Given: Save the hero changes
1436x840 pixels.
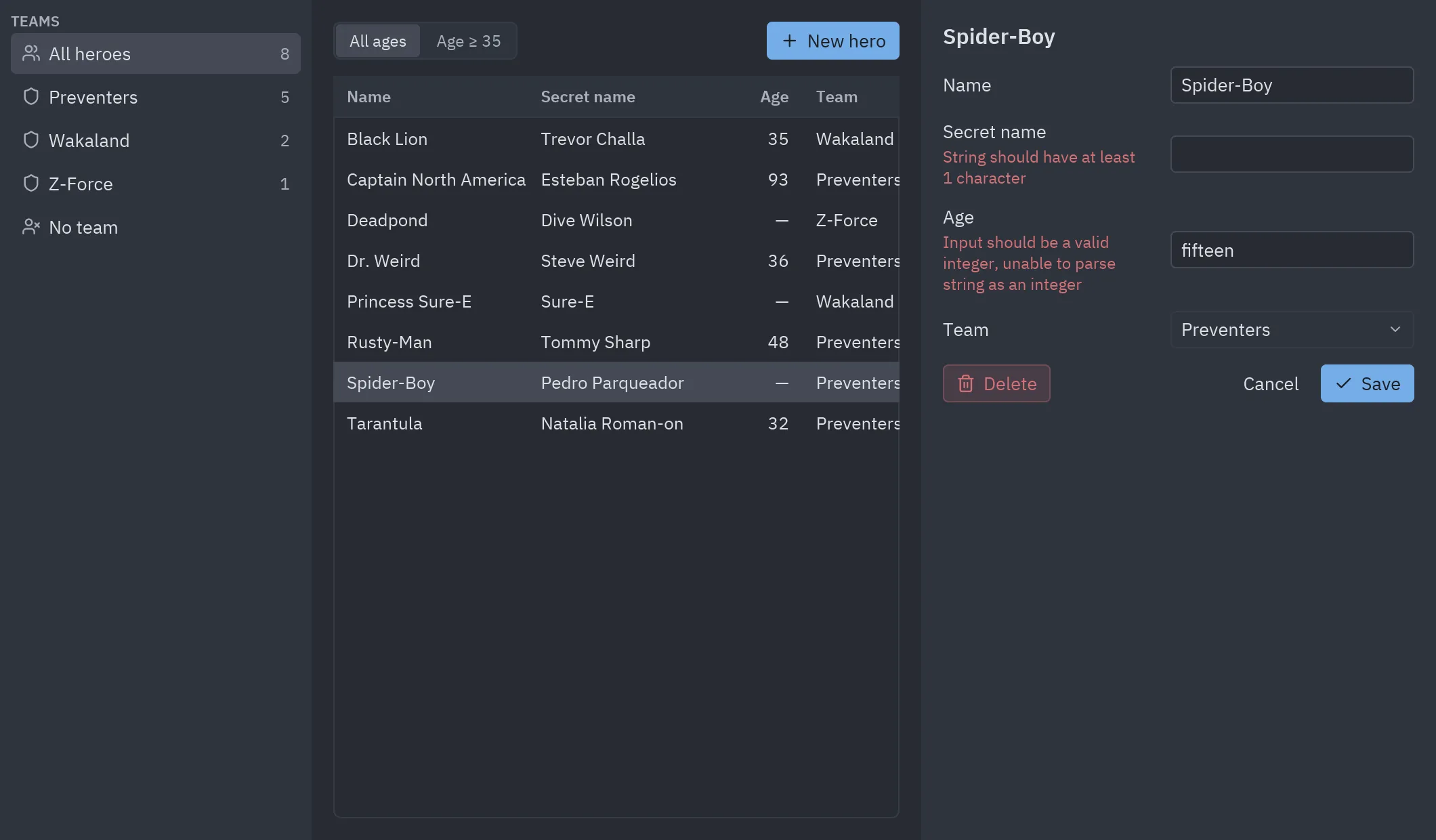Looking at the screenshot, I should point(1368,383).
